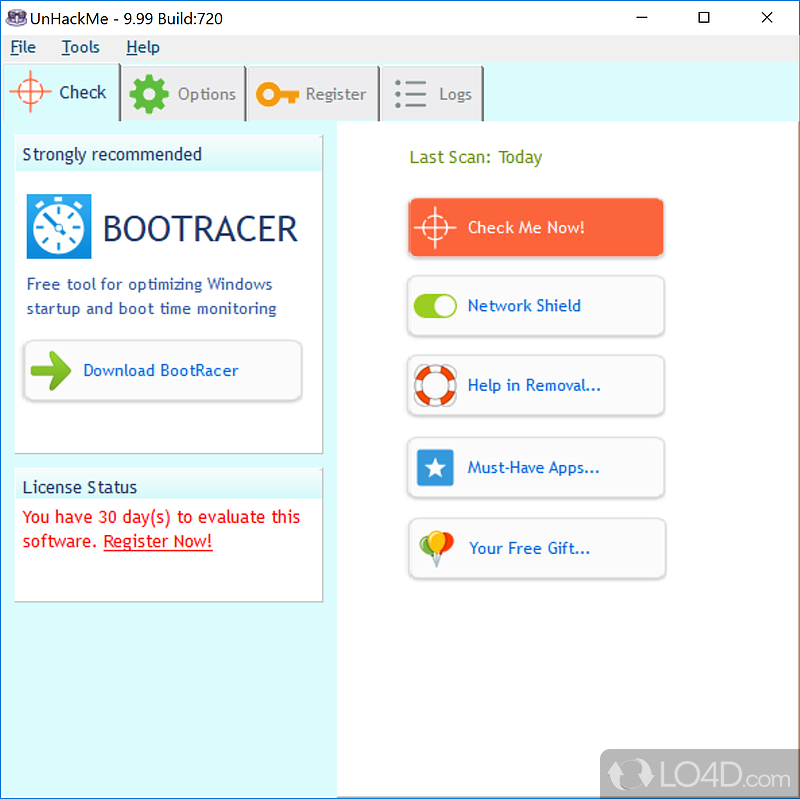Switch to the Register tab

click(x=313, y=94)
